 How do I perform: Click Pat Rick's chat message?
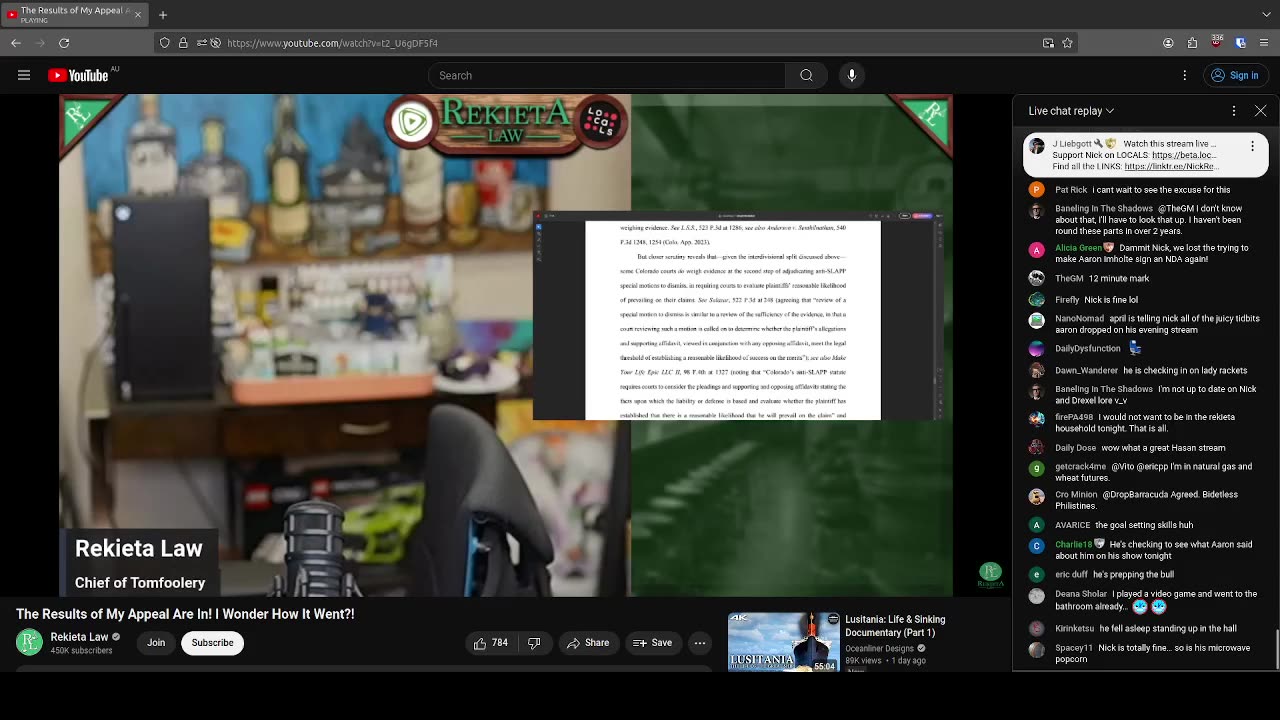pyautogui.click(x=1144, y=189)
